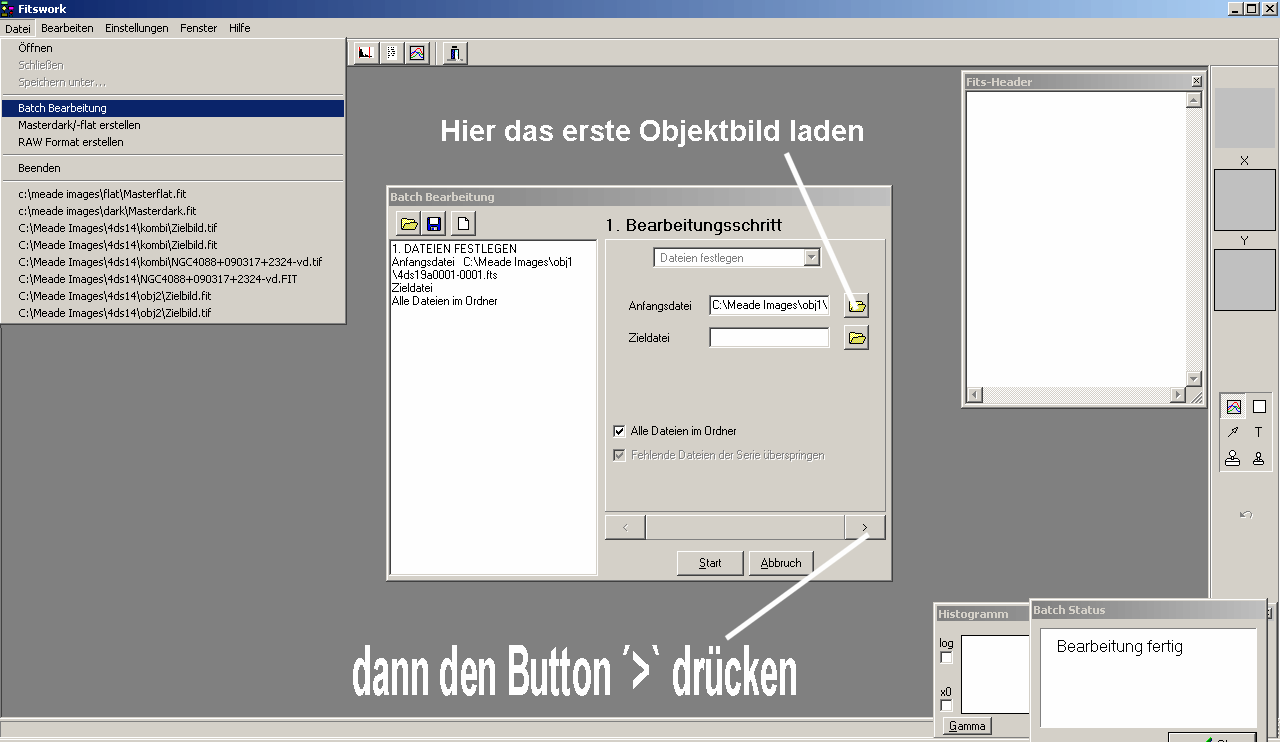Click the Gamma button
This screenshot has width=1280, height=742.
967,727
